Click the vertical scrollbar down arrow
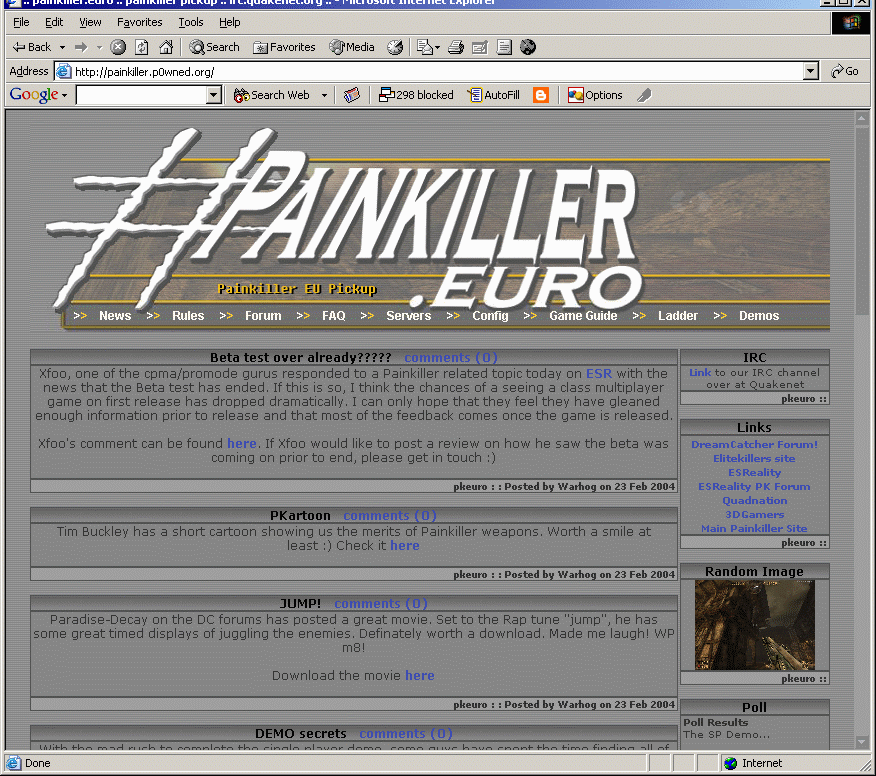 (861, 742)
